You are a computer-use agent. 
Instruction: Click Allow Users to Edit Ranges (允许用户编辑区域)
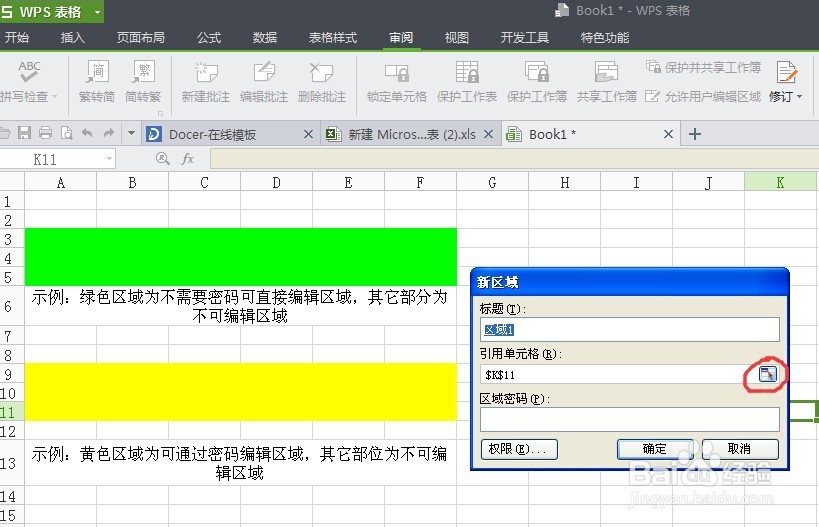tap(703, 96)
